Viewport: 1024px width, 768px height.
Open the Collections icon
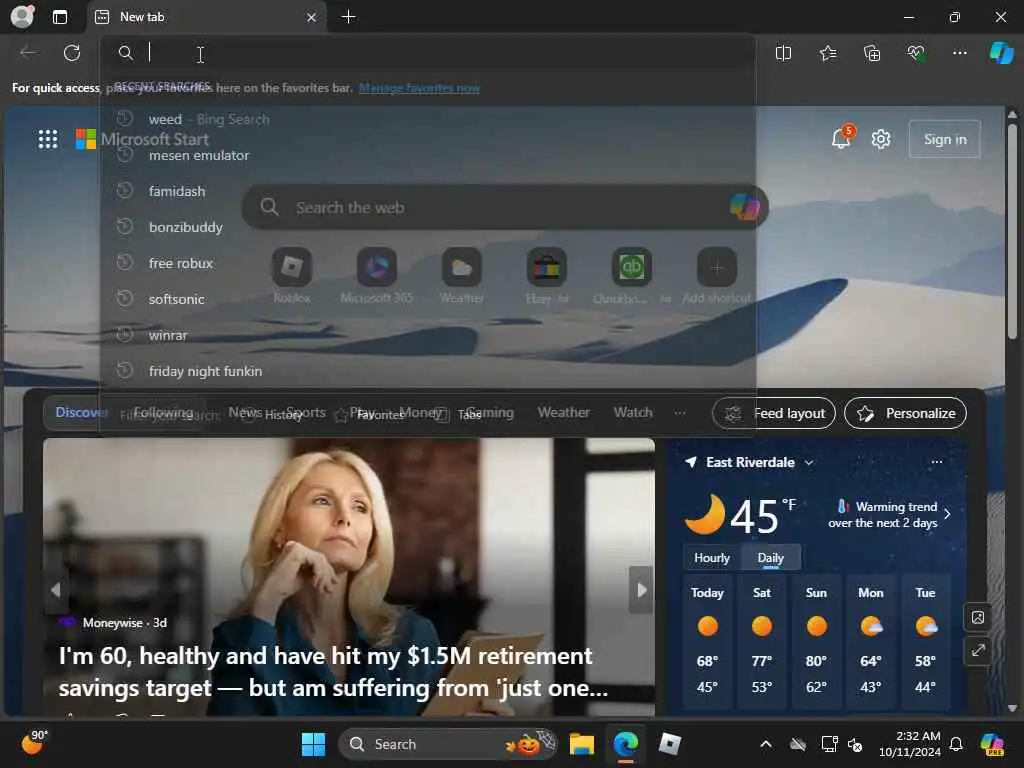click(x=872, y=54)
